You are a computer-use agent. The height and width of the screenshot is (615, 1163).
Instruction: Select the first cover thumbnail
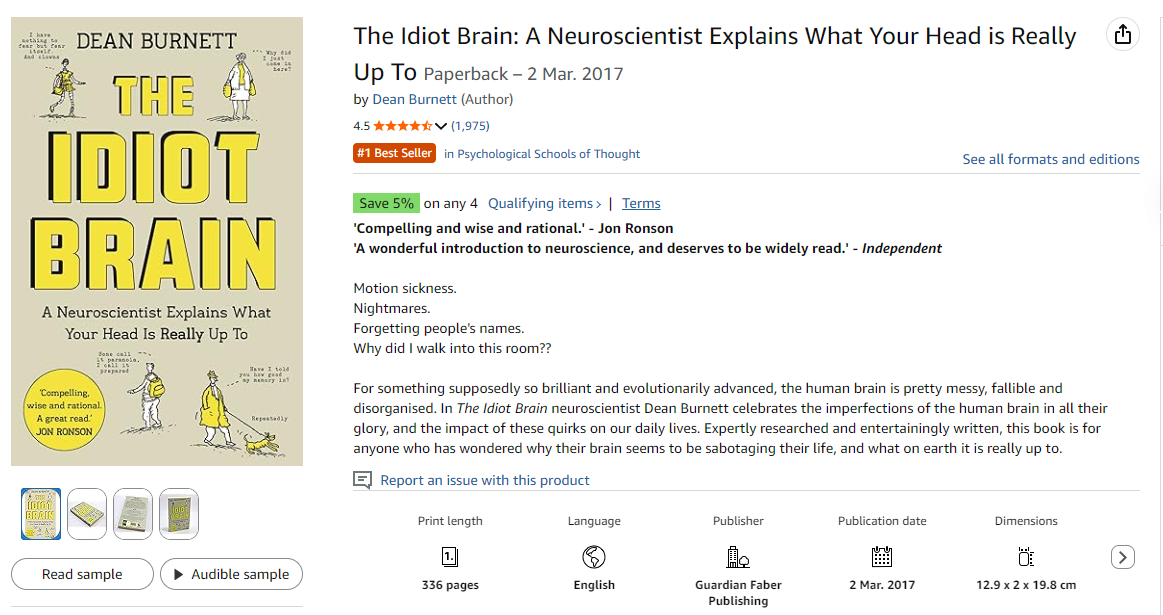click(41, 513)
